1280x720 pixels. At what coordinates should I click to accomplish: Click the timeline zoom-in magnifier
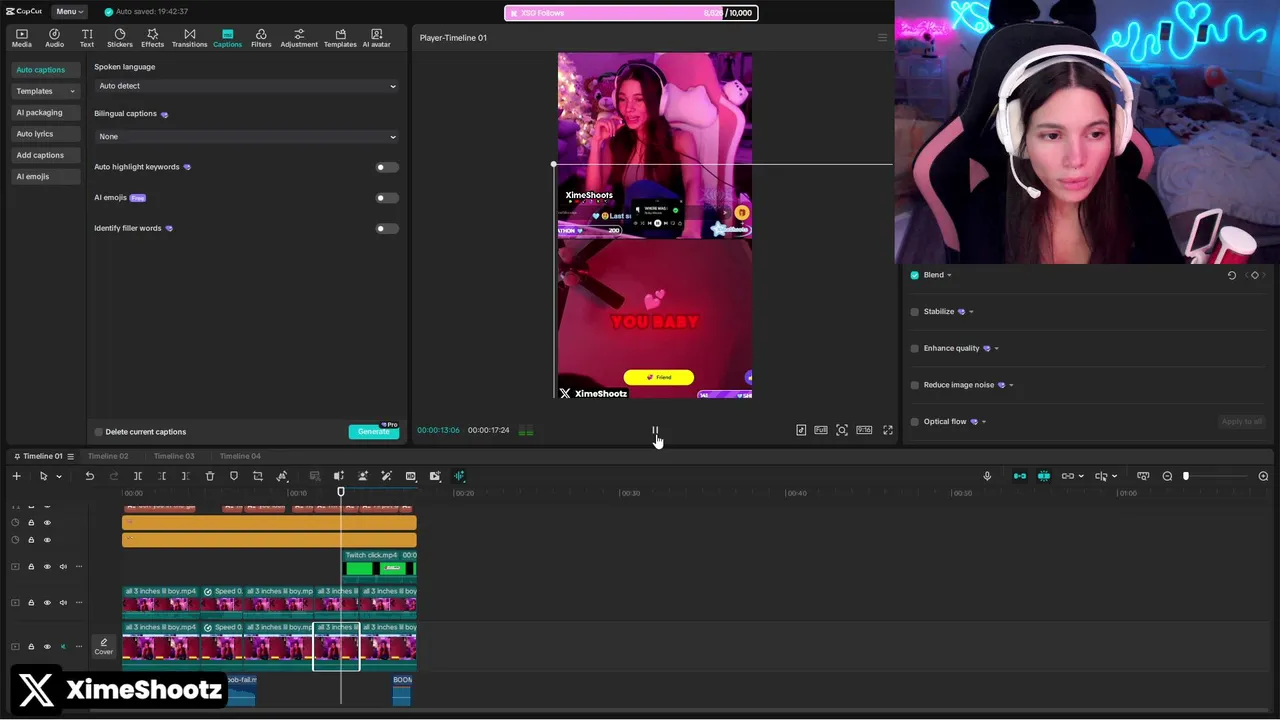1263,476
